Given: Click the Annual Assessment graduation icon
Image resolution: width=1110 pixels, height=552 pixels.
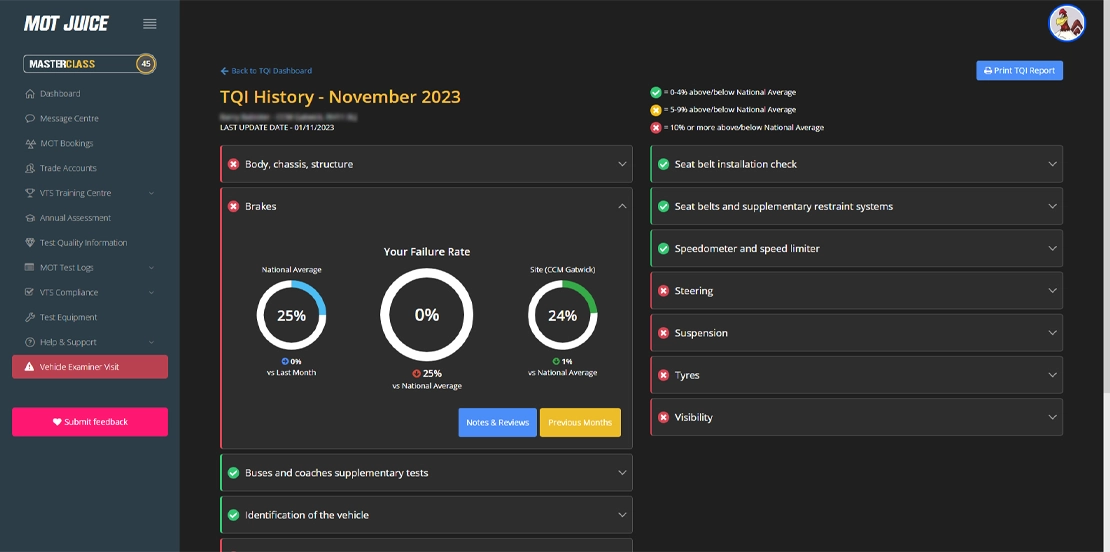Looking at the screenshot, I should (30, 218).
